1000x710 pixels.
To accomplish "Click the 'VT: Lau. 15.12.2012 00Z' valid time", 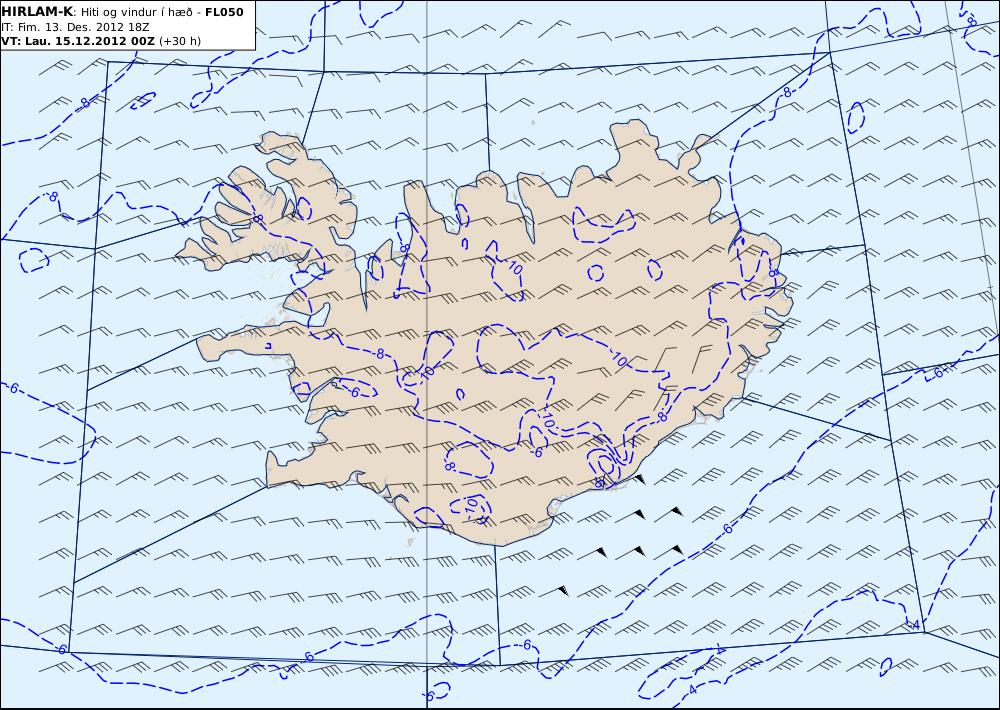I will 78,41.
